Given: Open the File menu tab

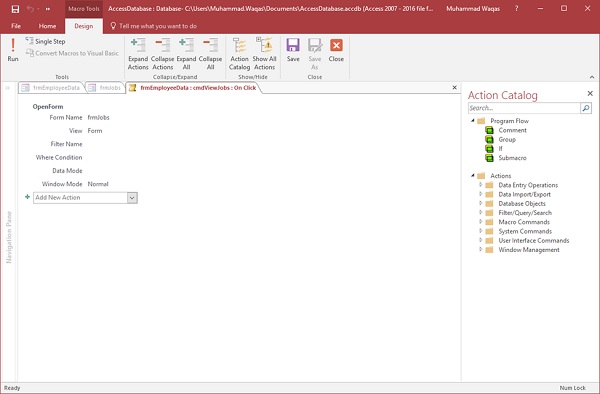Looking at the screenshot, I should [16, 26].
